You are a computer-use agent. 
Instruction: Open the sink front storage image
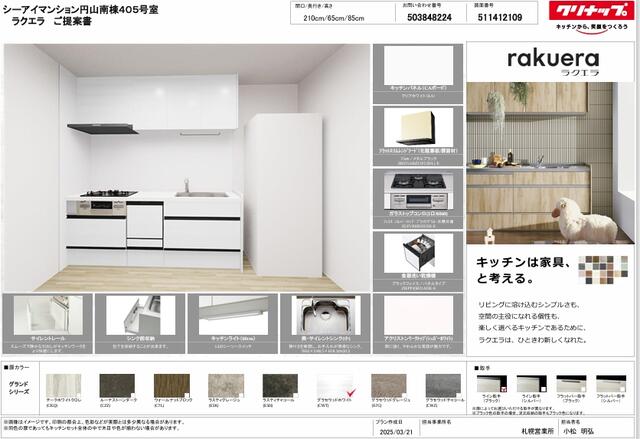(141, 315)
